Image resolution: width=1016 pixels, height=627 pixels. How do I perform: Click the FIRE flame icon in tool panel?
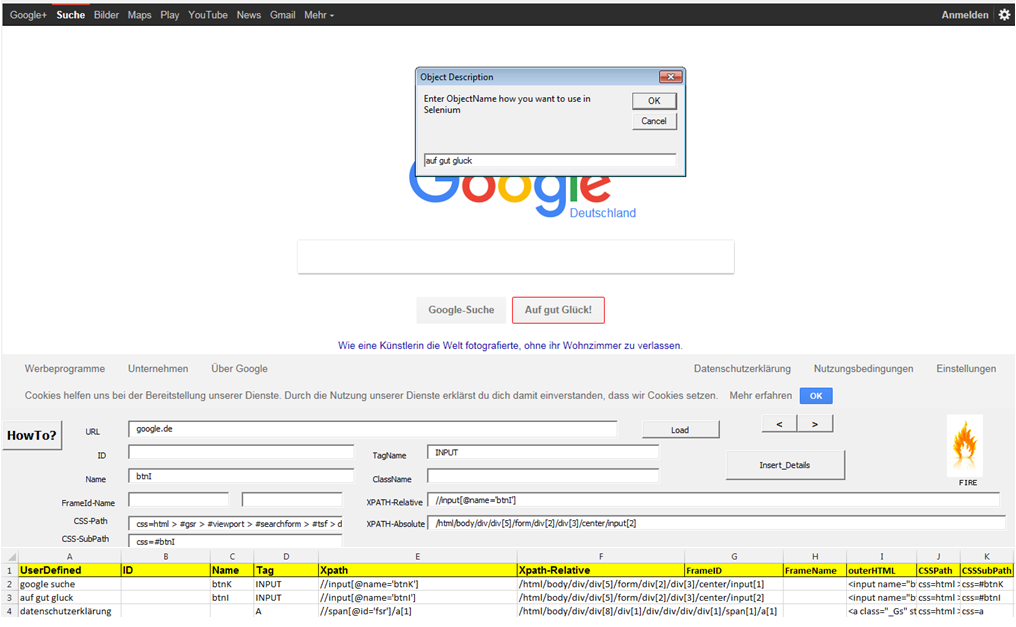pos(964,445)
